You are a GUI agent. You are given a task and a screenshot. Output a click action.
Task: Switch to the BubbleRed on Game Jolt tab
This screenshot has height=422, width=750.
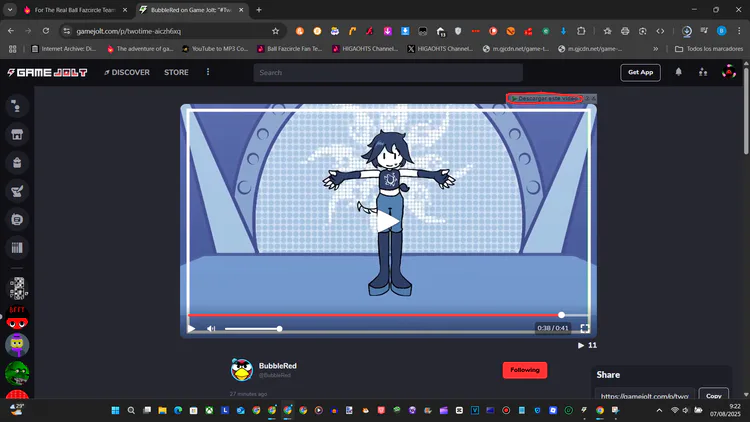click(x=191, y=10)
